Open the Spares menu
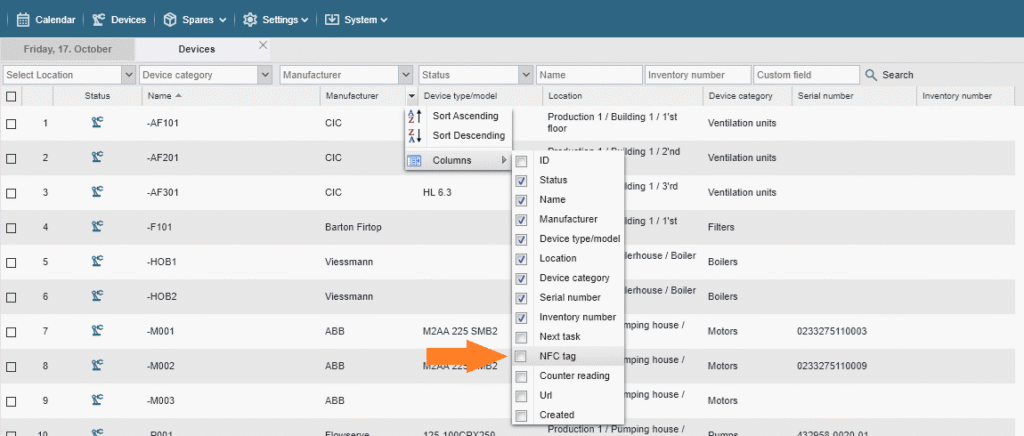Screen dimensions: 1024x436 click(195, 19)
